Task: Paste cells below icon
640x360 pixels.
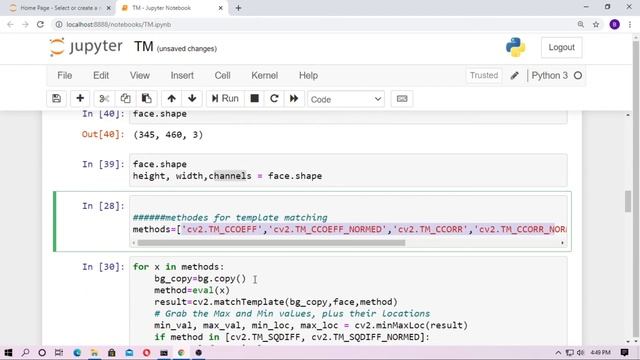Action: point(147,99)
